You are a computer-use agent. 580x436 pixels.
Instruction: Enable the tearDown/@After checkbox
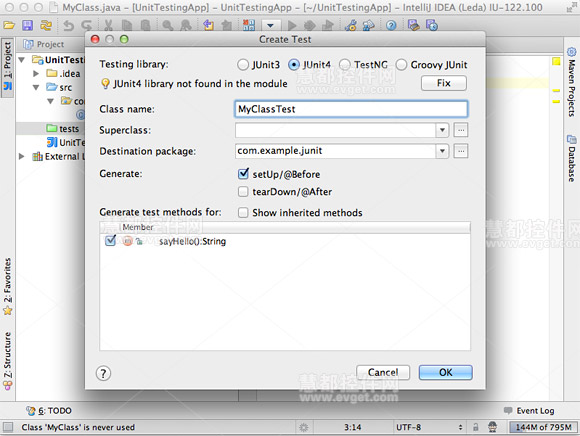coord(243,192)
